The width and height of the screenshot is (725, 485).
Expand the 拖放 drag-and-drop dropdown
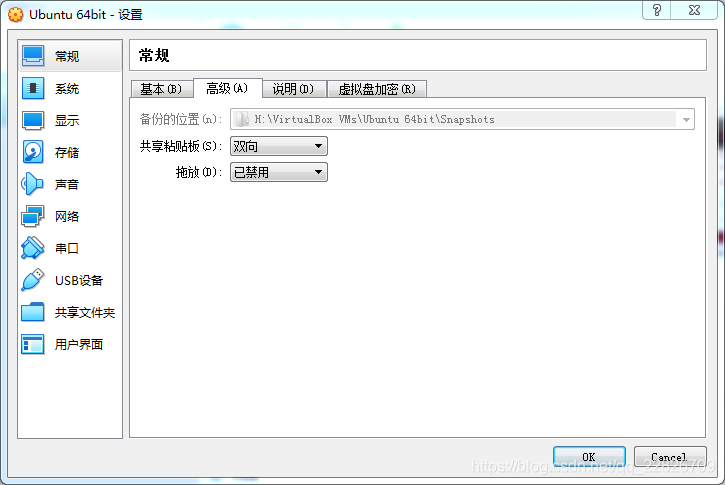[x=279, y=172]
